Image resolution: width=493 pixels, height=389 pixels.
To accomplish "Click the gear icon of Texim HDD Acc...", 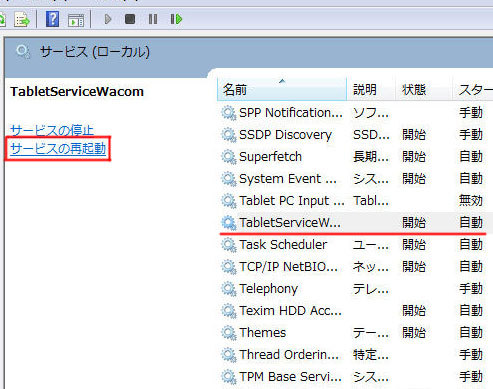I will (229, 311).
